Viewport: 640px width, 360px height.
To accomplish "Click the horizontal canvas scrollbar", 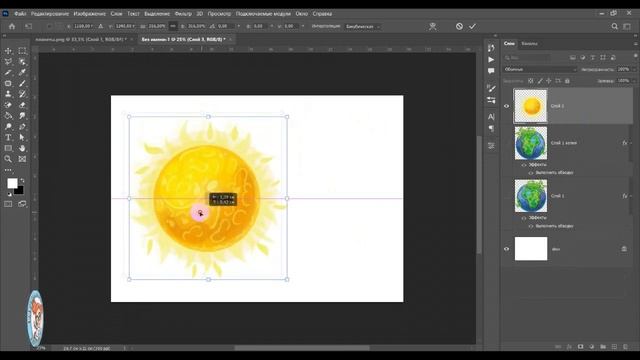I will [302, 348].
